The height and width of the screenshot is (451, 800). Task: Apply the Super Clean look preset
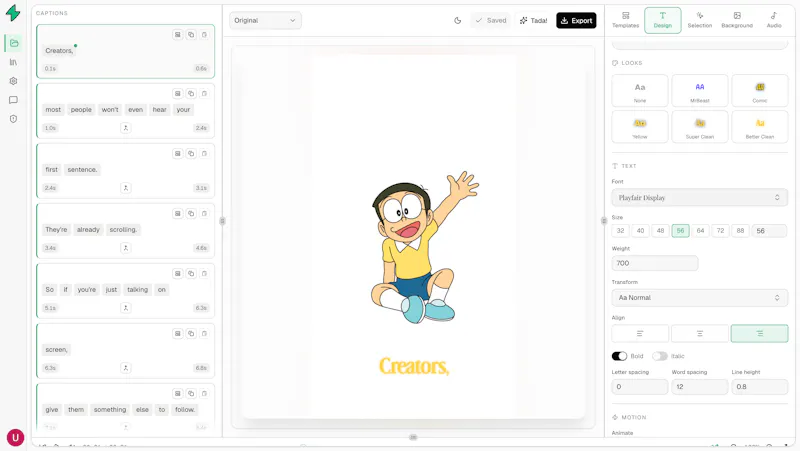[x=699, y=127]
